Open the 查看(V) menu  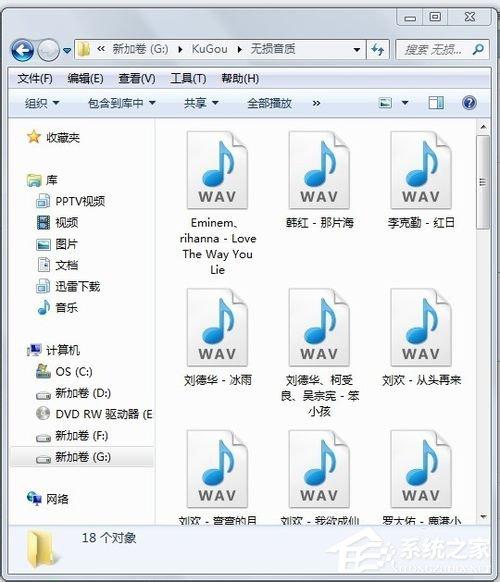pyautogui.click(x=137, y=79)
